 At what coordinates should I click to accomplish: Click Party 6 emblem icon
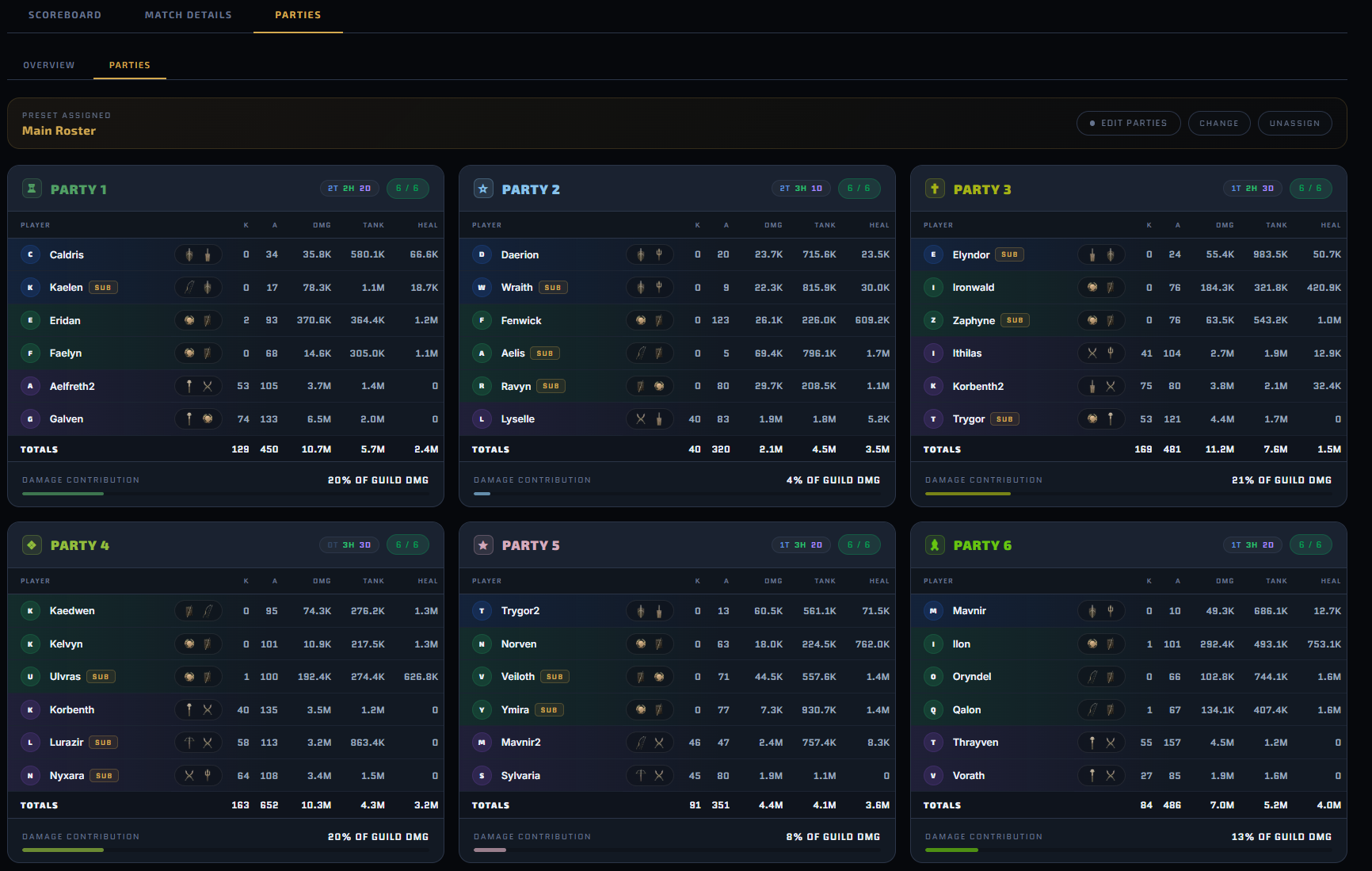pos(935,545)
